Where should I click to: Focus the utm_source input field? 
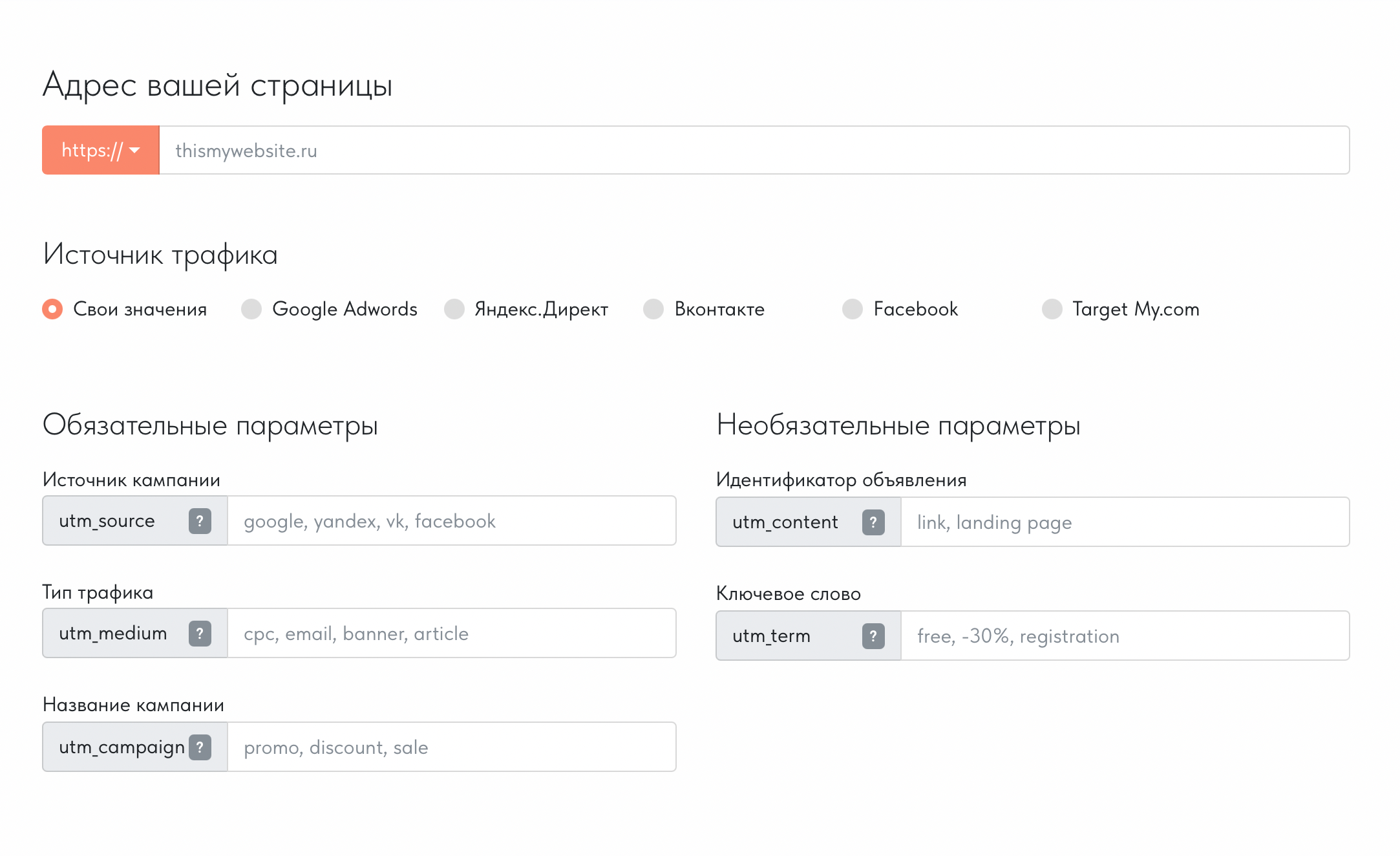[x=452, y=520]
